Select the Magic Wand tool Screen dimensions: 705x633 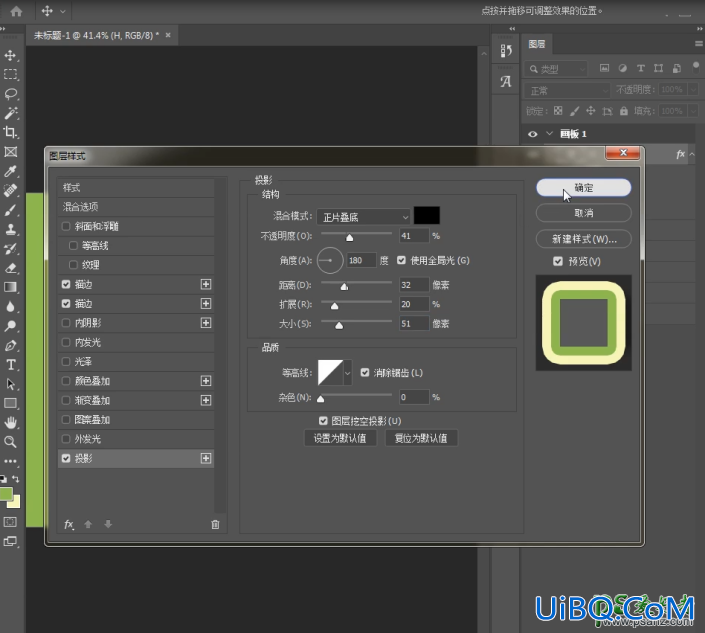point(10,113)
